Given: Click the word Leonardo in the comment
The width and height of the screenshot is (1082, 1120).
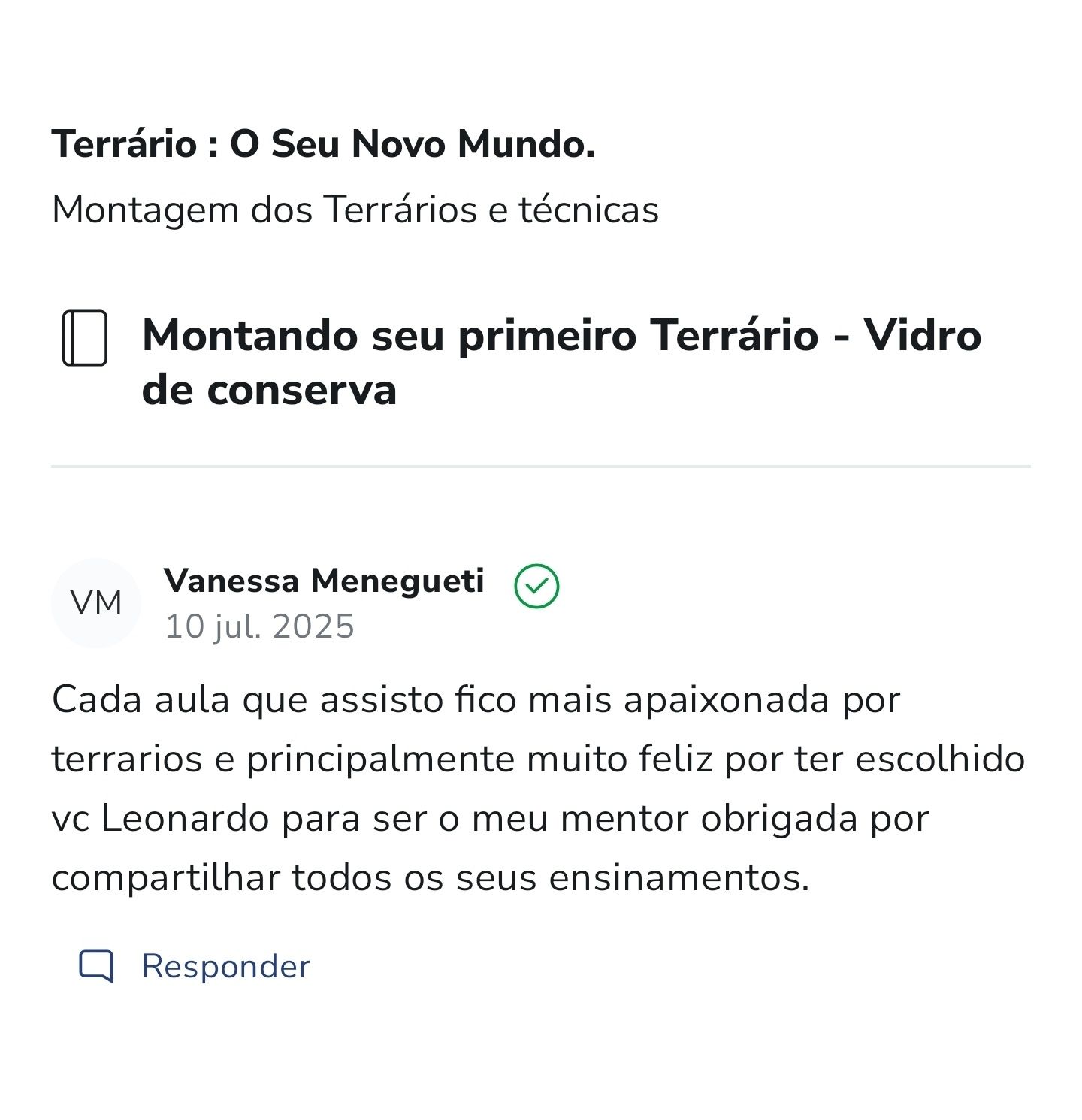Looking at the screenshot, I should (185, 818).
